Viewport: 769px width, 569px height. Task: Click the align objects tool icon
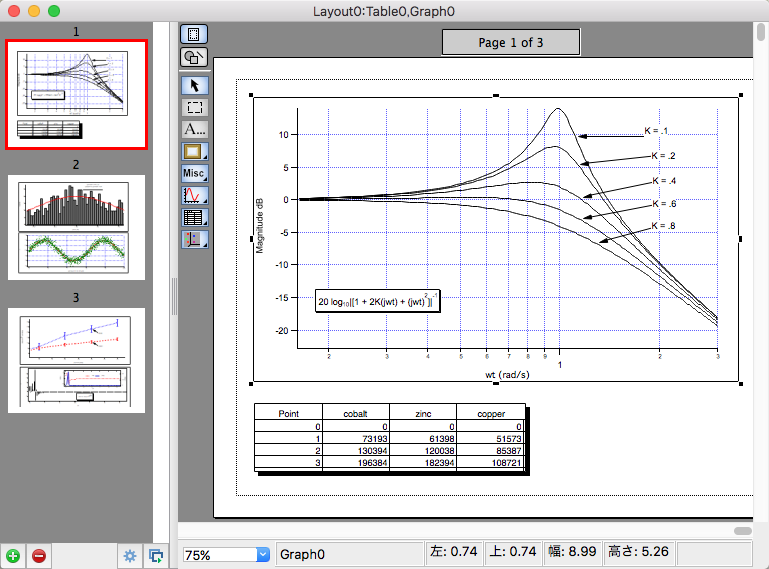(195, 239)
